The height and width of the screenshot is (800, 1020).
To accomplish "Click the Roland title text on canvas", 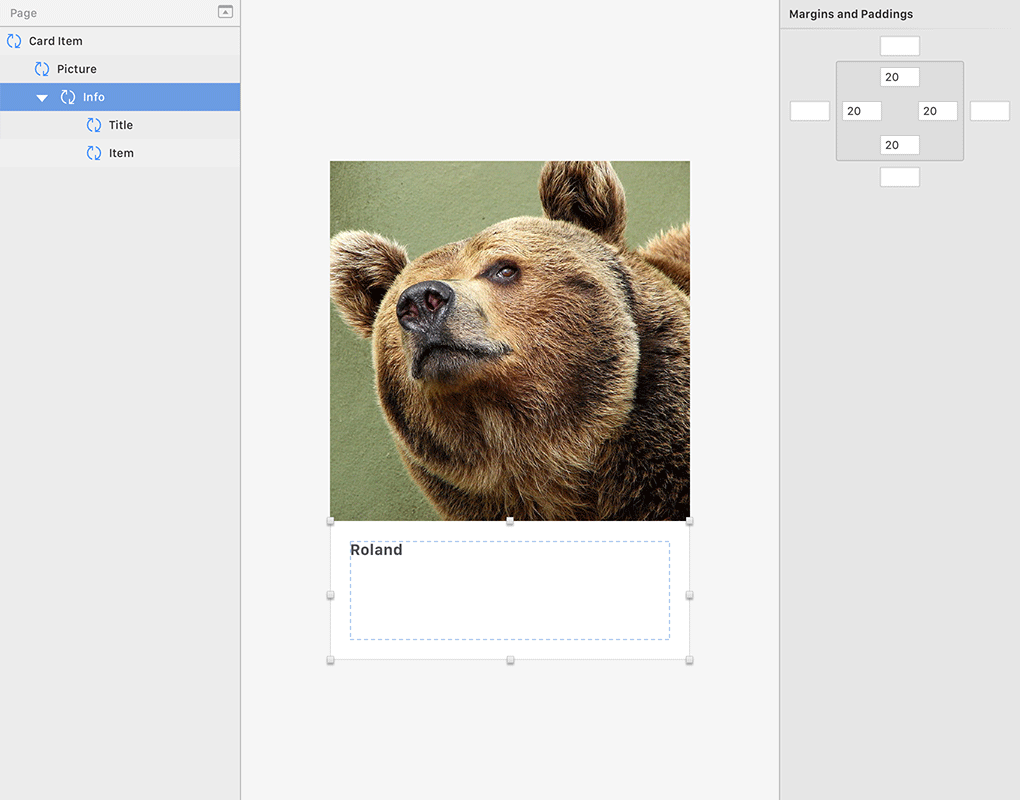I will click(x=376, y=550).
